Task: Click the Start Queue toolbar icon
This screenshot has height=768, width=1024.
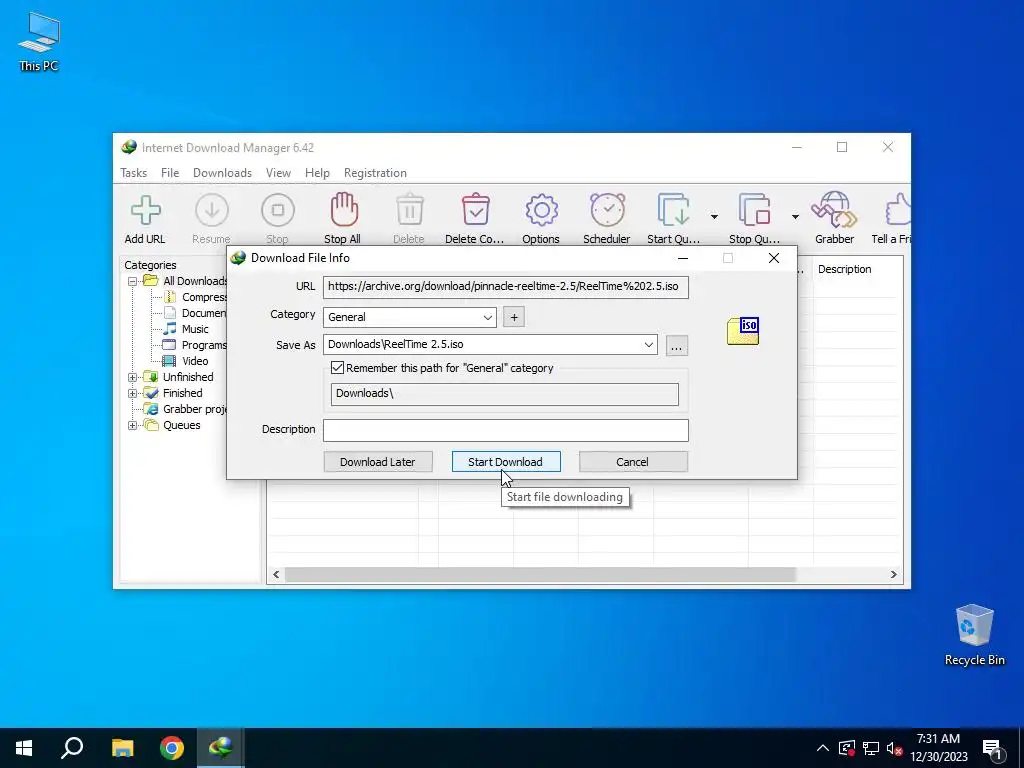Action: pyautogui.click(x=673, y=210)
